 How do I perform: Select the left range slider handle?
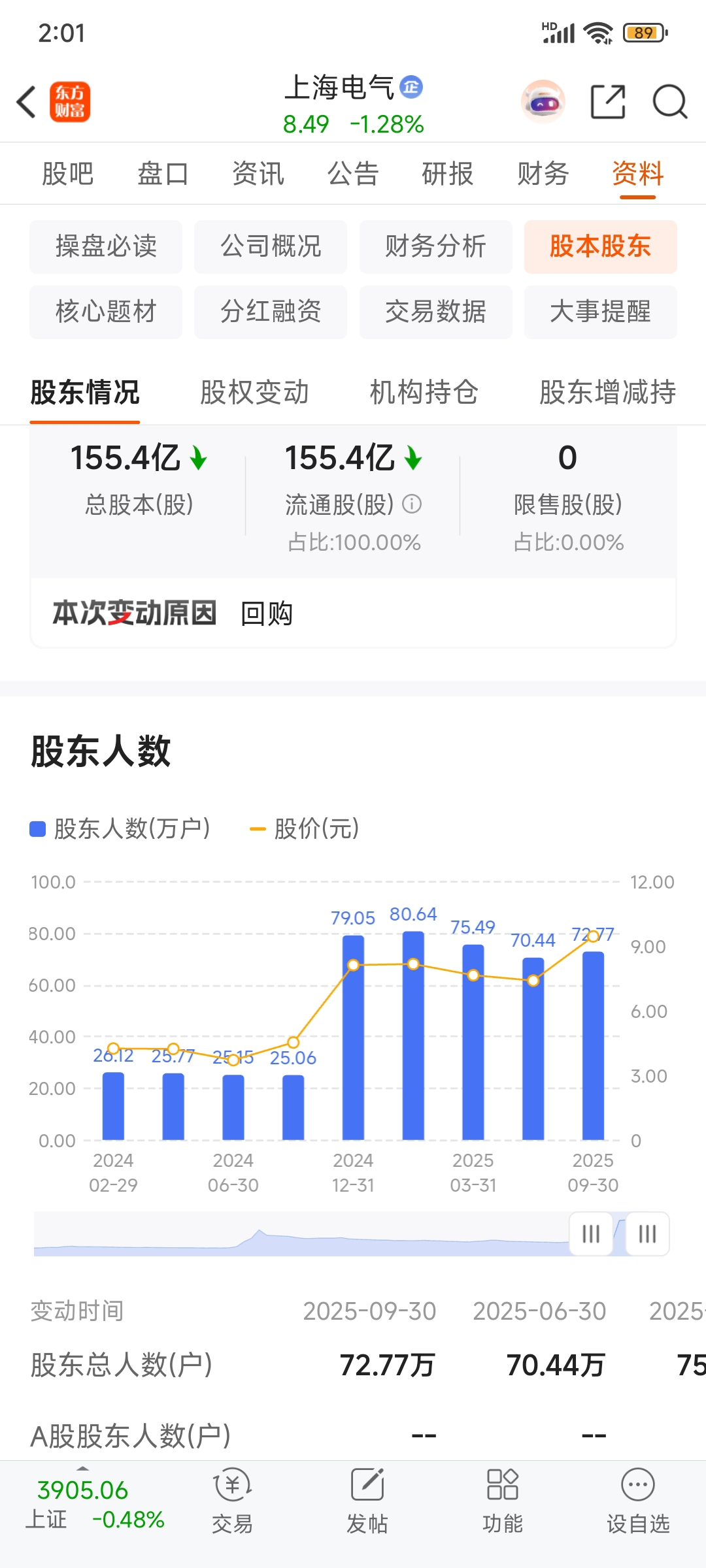point(591,1233)
